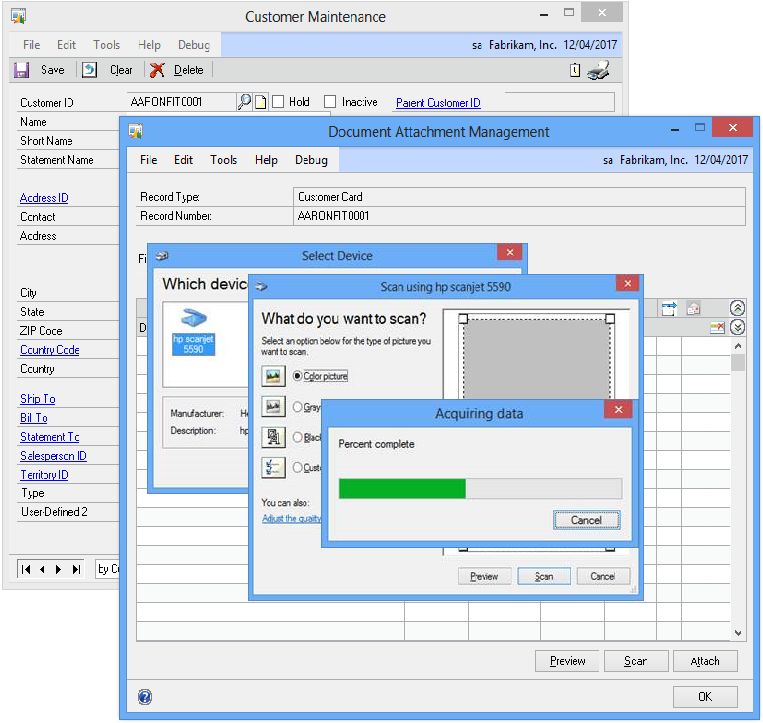Screen dimensions: 763x723
Task: Select Custom Settings radio button
Action: [297, 468]
